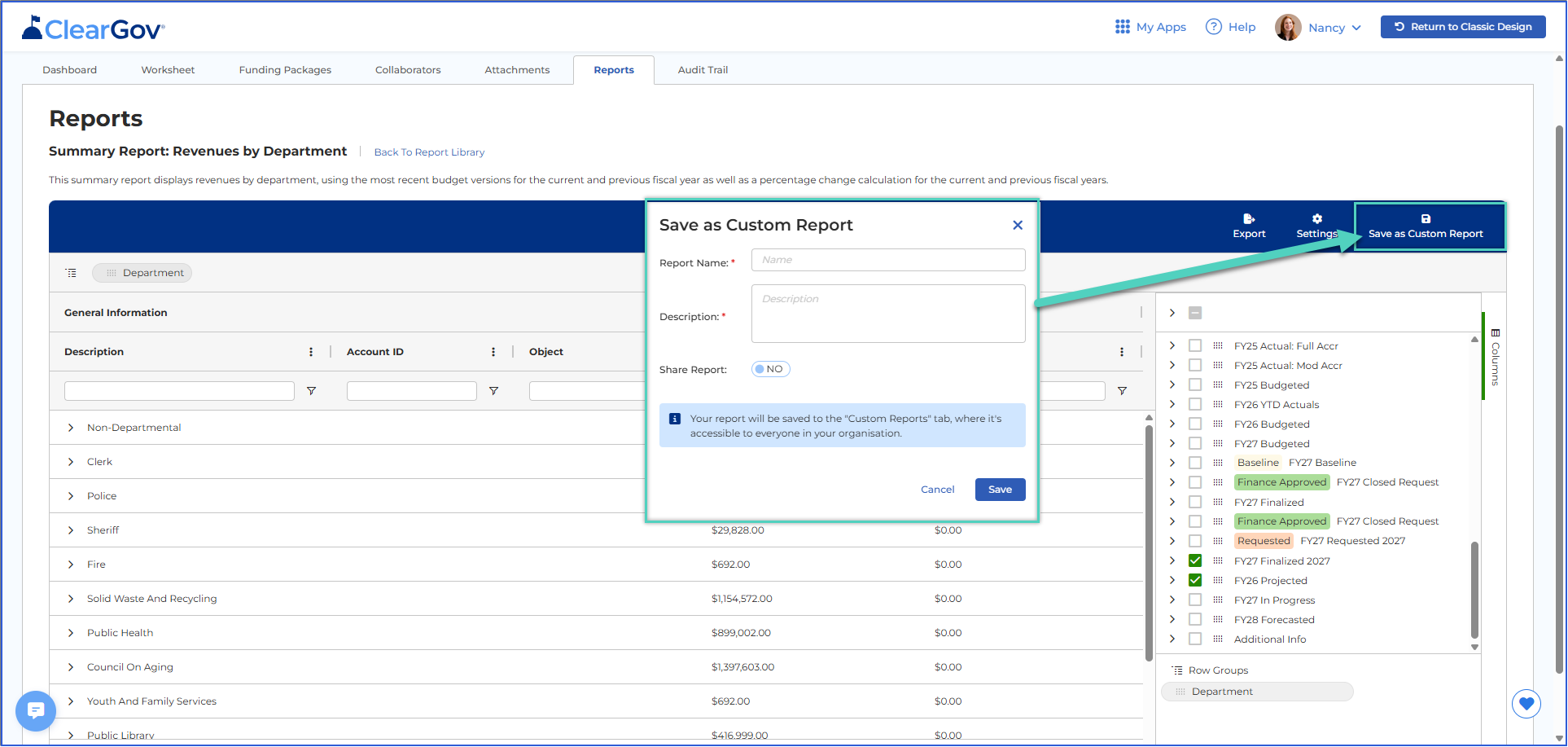Uncheck the FY26 Projected checkbox
Screen dimensions: 1568x747
pyautogui.click(x=1195, y=581)
